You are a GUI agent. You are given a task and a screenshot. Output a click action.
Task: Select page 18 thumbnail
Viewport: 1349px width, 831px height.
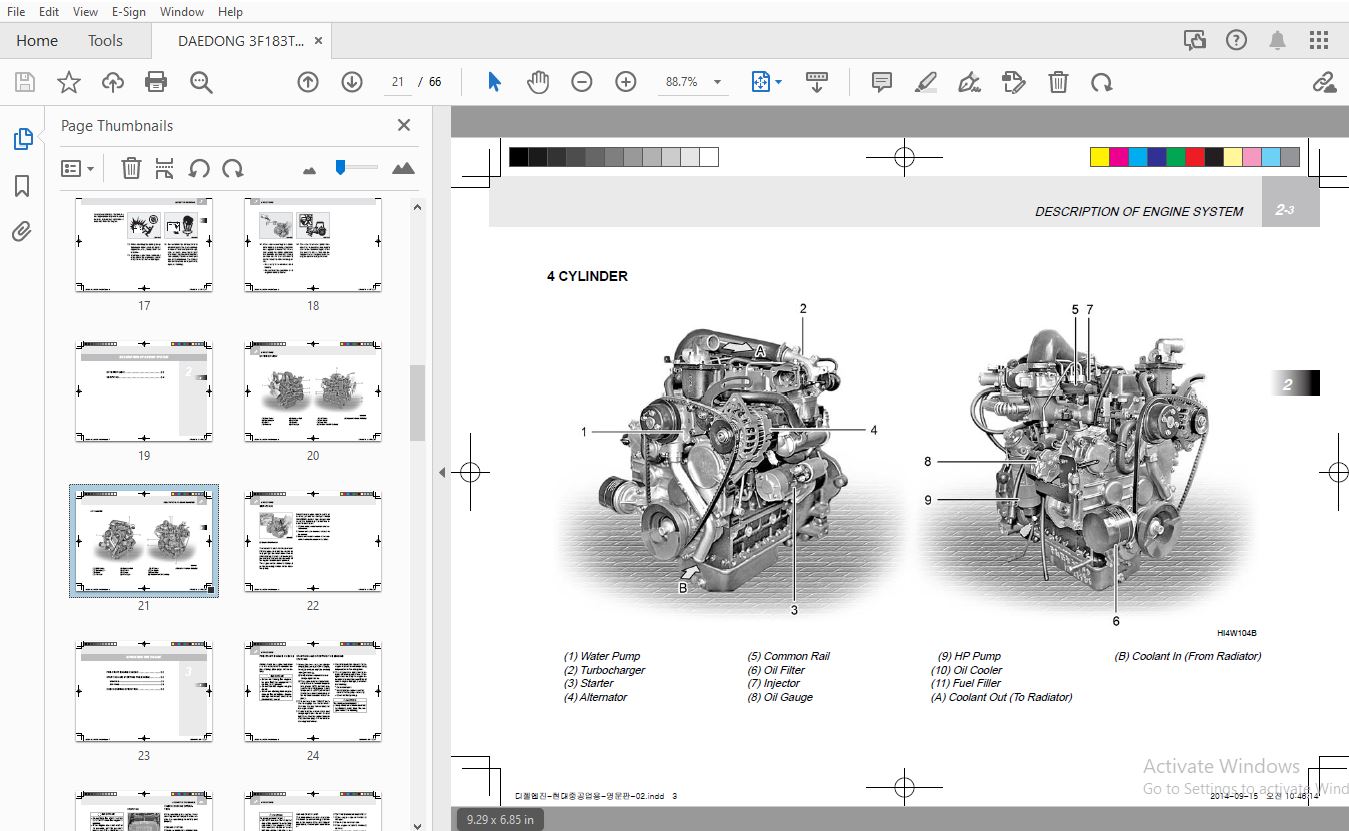pyautogui.click(x=313, y=245)
